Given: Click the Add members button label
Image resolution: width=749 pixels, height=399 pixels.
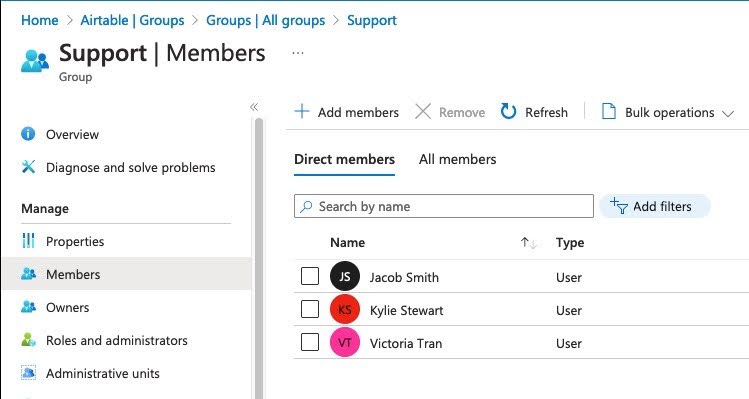Looking at the screenshot, I should (x=358, y=112).
